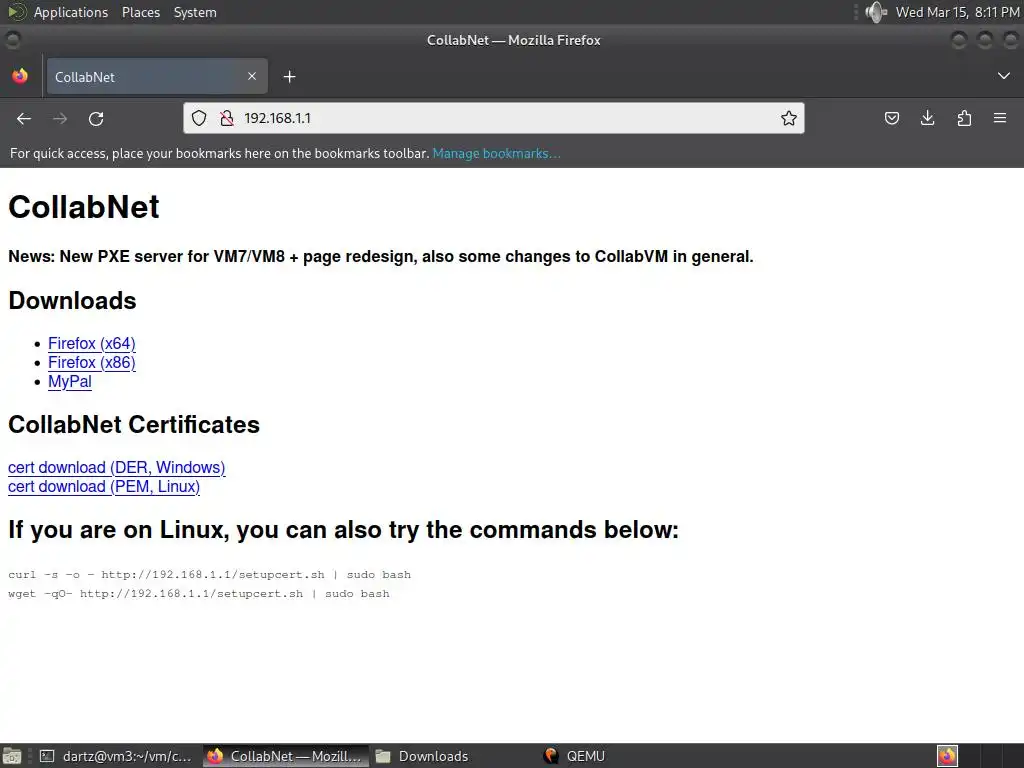Click the show desktop icon in taskbar
The width and height of the screenshot is (1024, 768).
point(12,756)
